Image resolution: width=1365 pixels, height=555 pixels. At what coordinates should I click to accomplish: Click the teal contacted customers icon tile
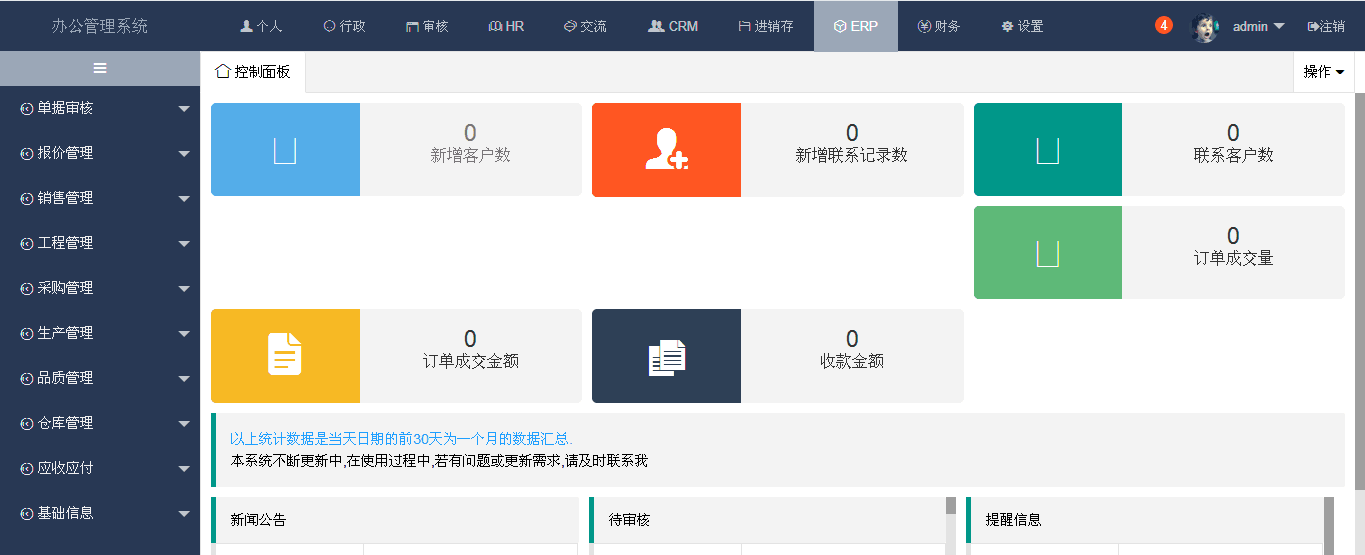pyautogui.click(x=1047, y=150)
